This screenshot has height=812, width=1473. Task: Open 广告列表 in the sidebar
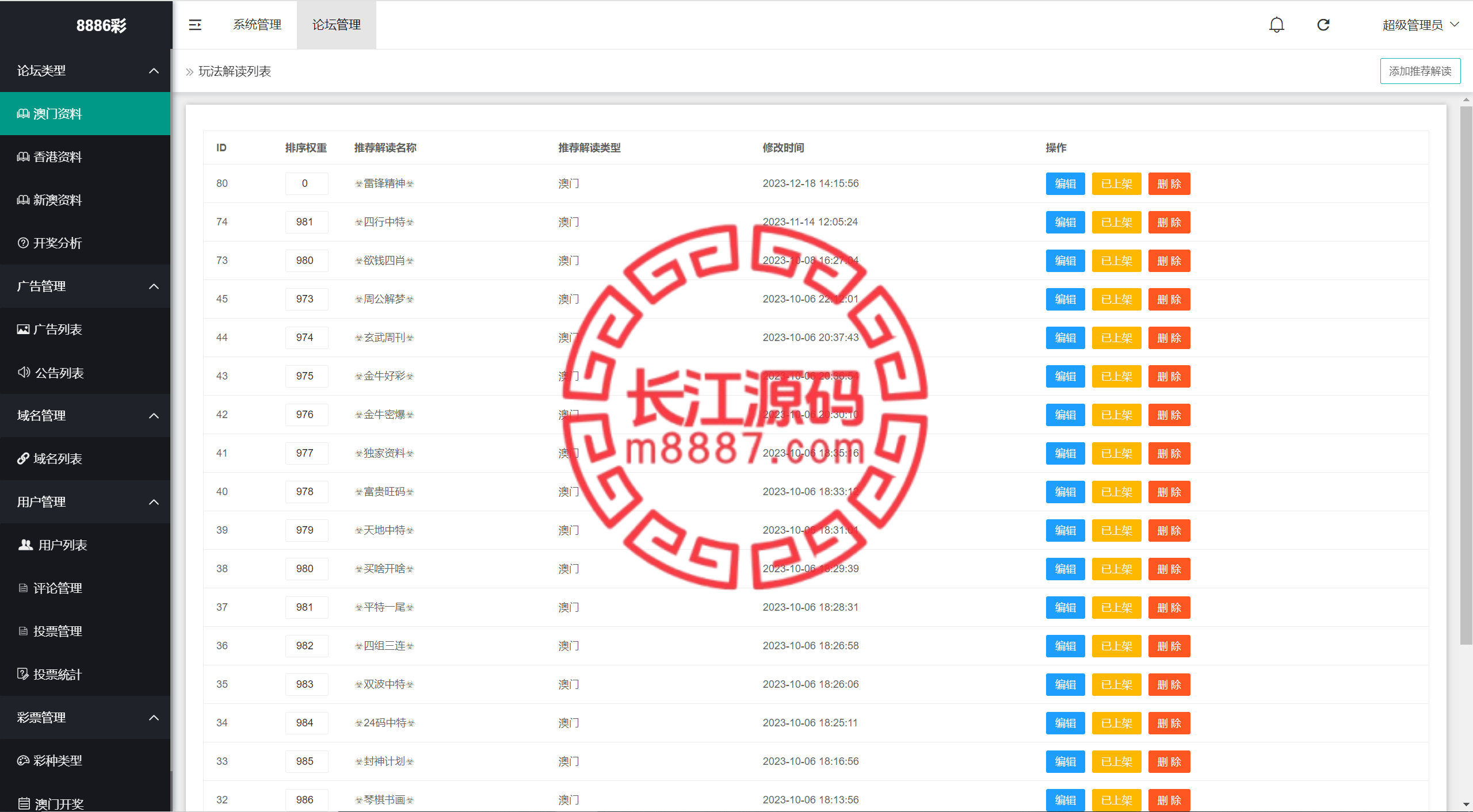85,329
